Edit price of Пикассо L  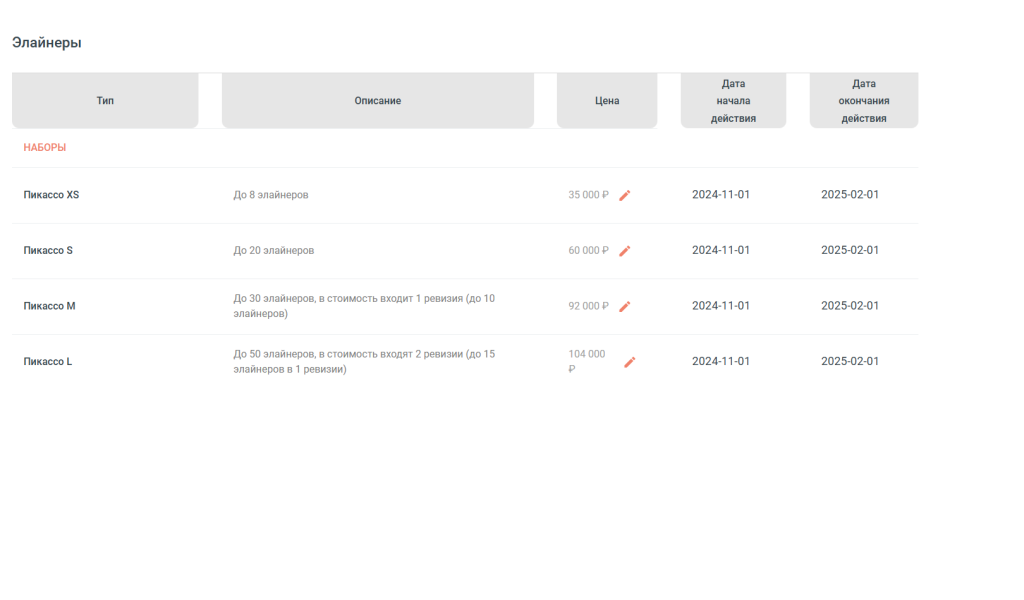[x=630, y=362]
